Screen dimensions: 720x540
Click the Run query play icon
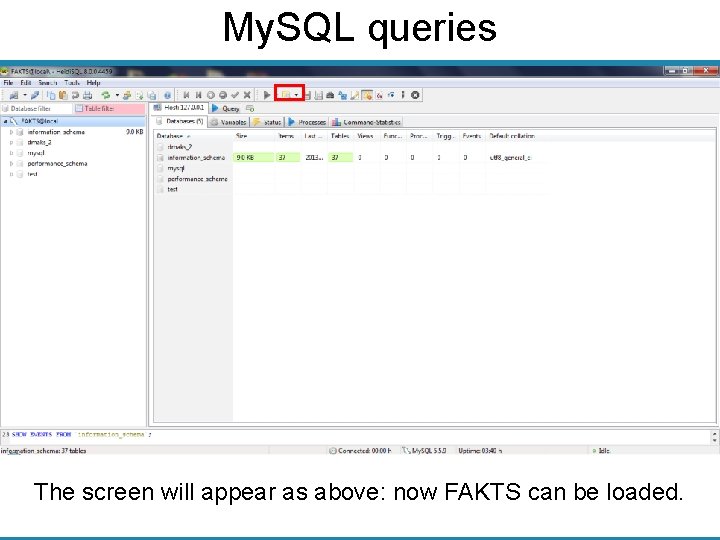(x=267, y=95)
